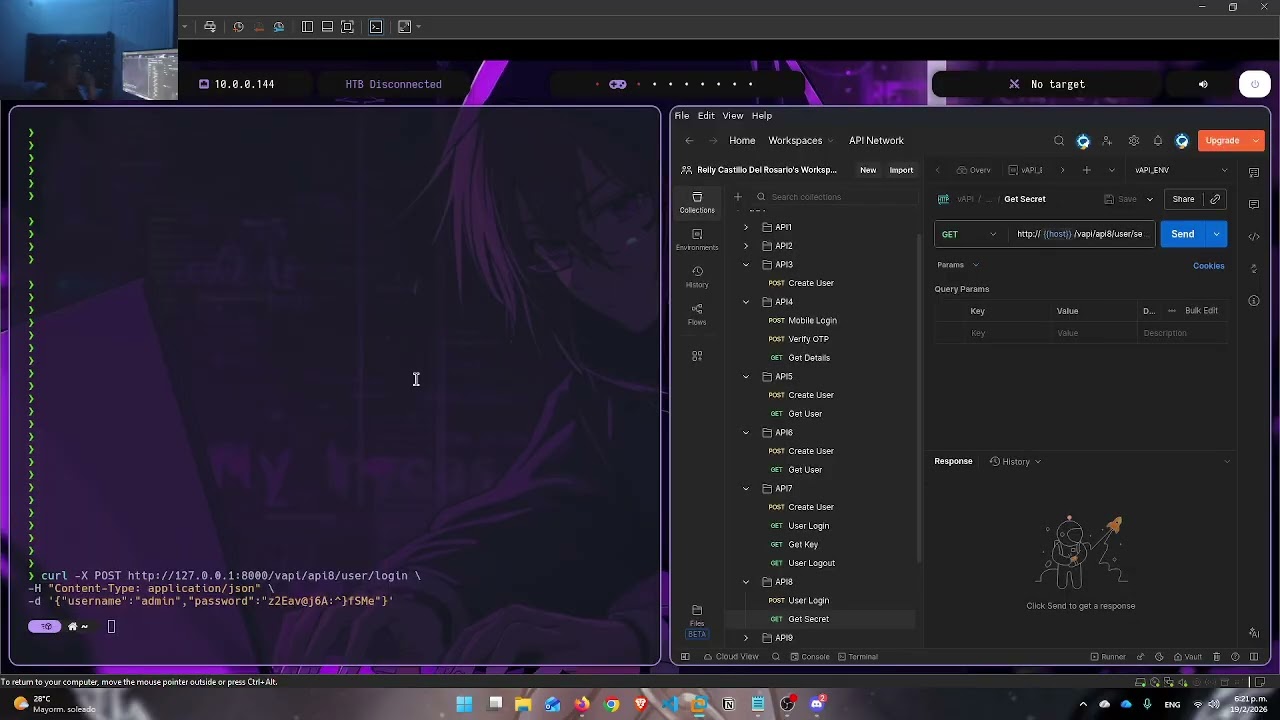Open the Environments sidebar panel
Screen dimensions: 1280x720
697,239
